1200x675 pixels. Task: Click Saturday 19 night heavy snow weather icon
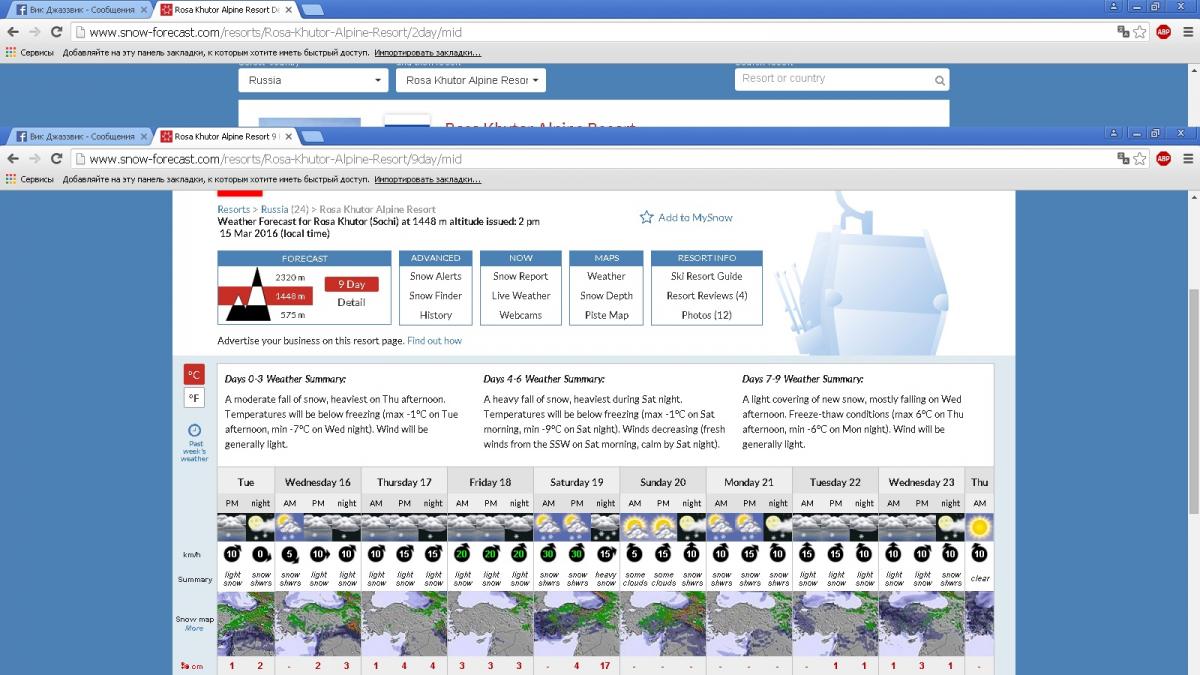(x=605, y=527)
